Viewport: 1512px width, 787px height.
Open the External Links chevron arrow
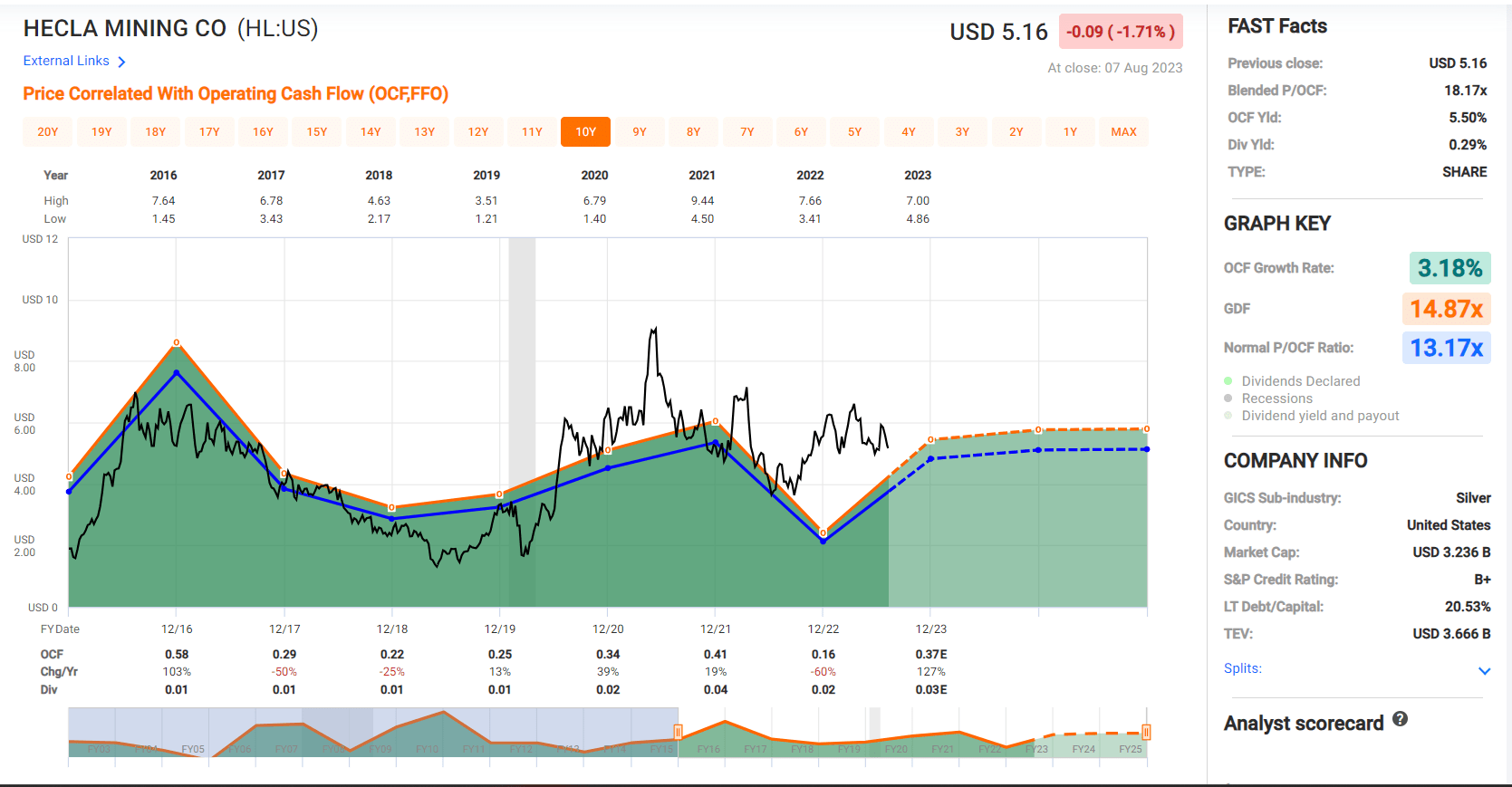121,62
